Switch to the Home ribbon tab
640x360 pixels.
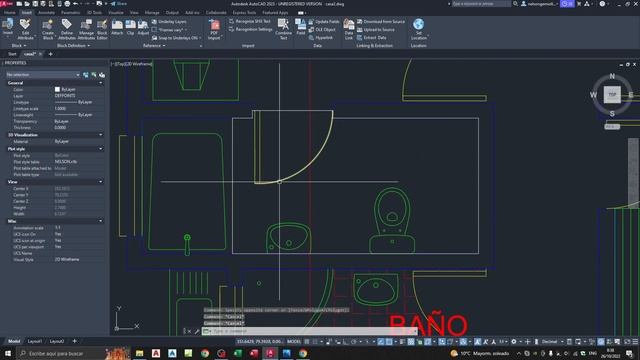pos(9,13)
